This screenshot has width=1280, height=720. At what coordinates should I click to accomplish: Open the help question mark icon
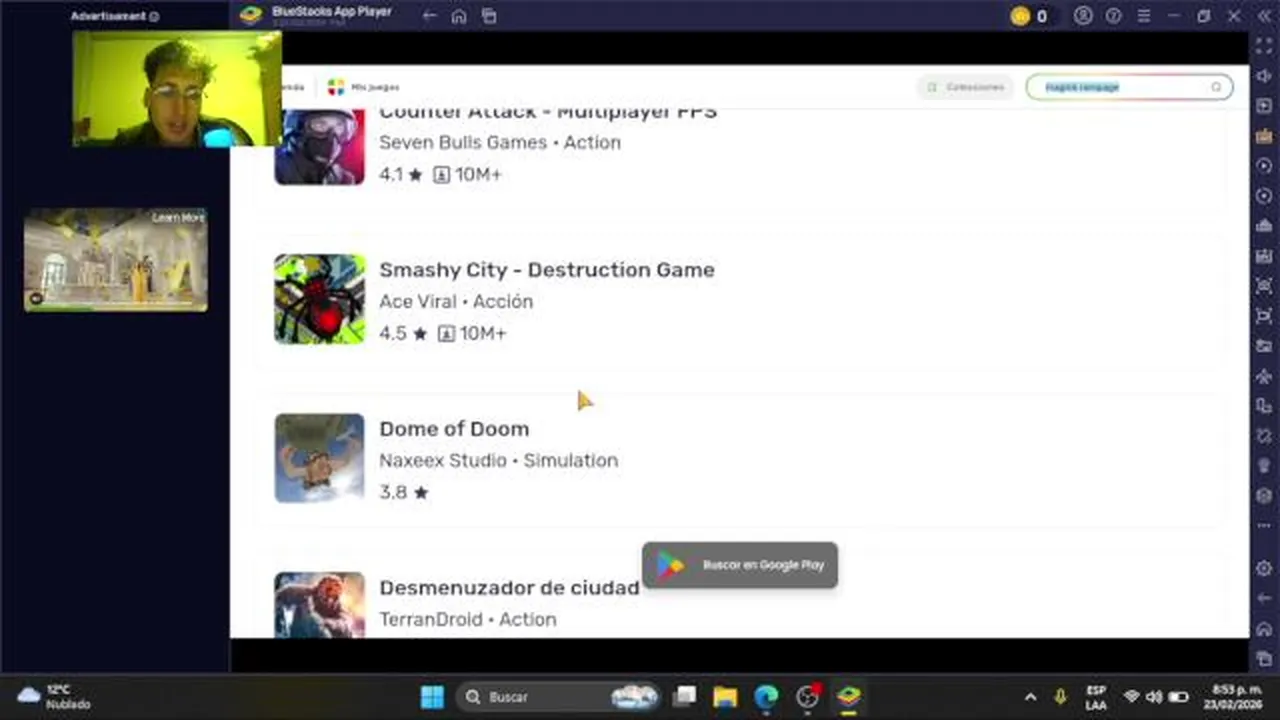(1114, 16)
